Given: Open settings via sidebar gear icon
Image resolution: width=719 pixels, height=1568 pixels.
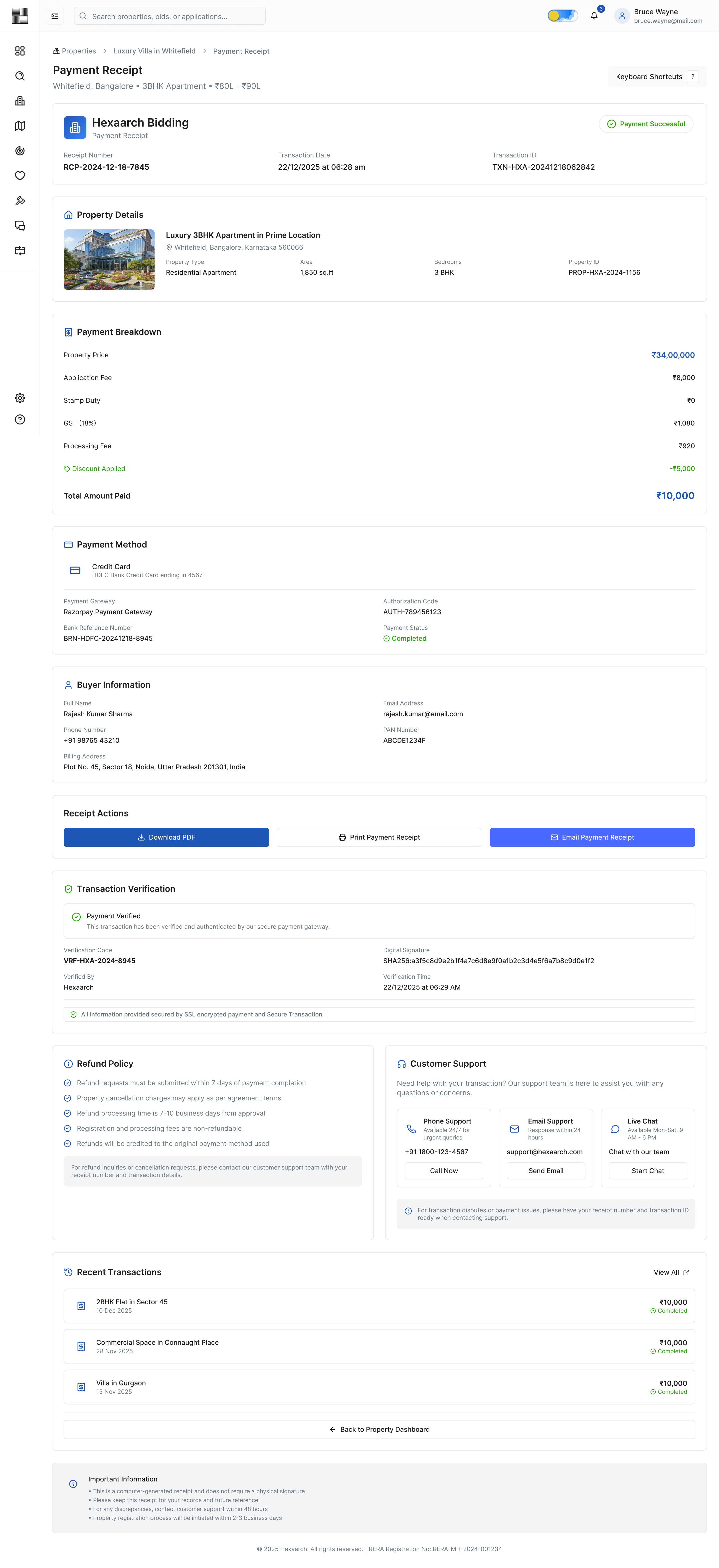Looking at the screenshot, I should pyautogui.click(x=20, y=398).
